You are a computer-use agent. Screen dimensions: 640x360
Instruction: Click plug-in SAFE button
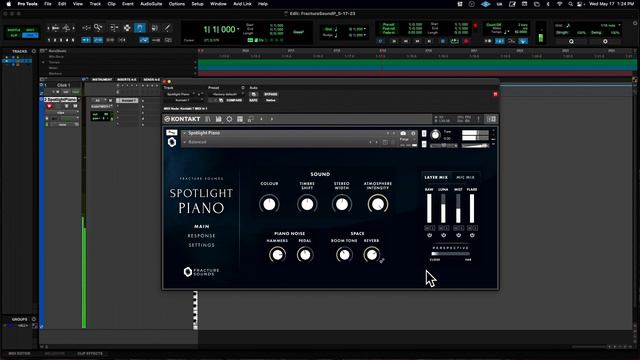point(253,100)
